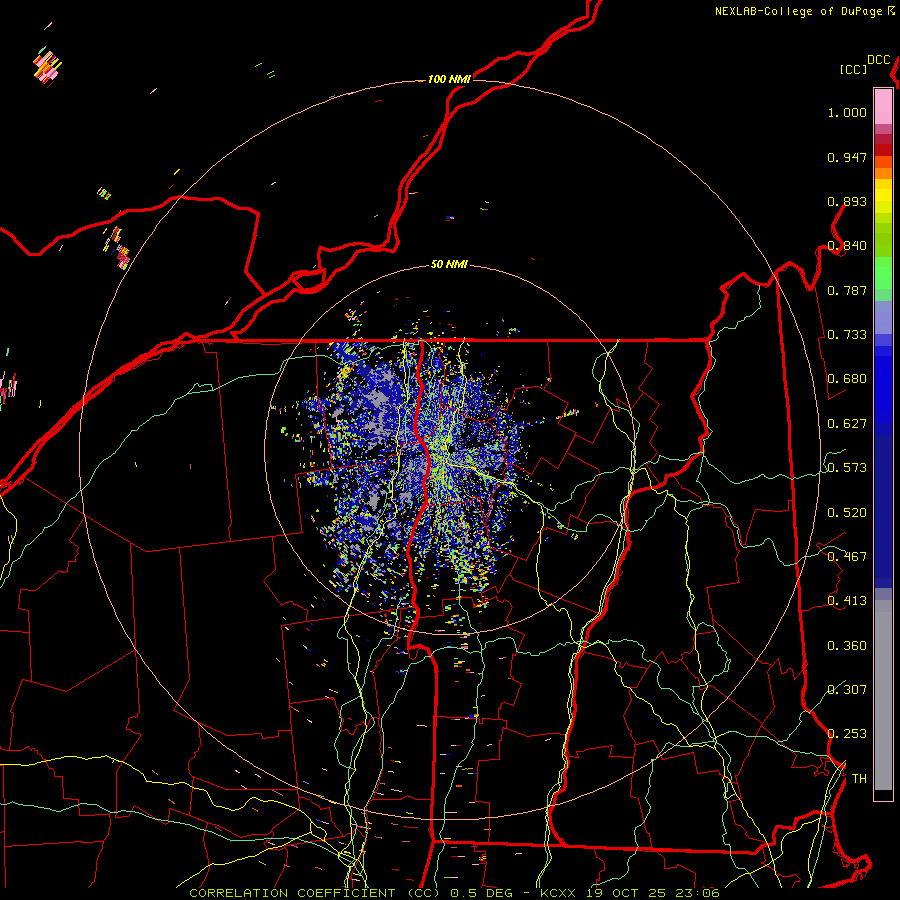
Task: Click the 0.840 color scale value
Action: coord(847,246)
